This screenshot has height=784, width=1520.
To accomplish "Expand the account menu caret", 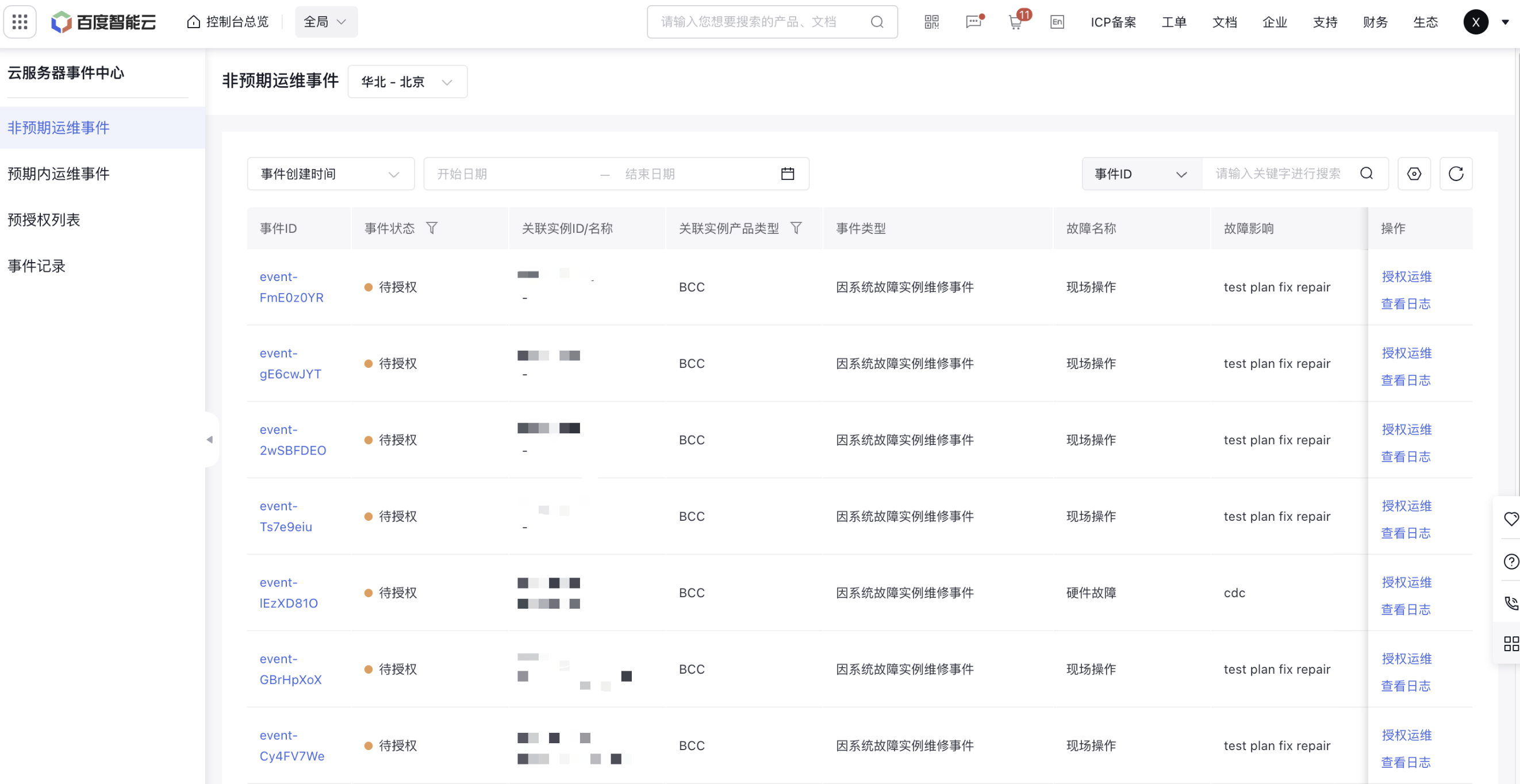I will 1504,22.
